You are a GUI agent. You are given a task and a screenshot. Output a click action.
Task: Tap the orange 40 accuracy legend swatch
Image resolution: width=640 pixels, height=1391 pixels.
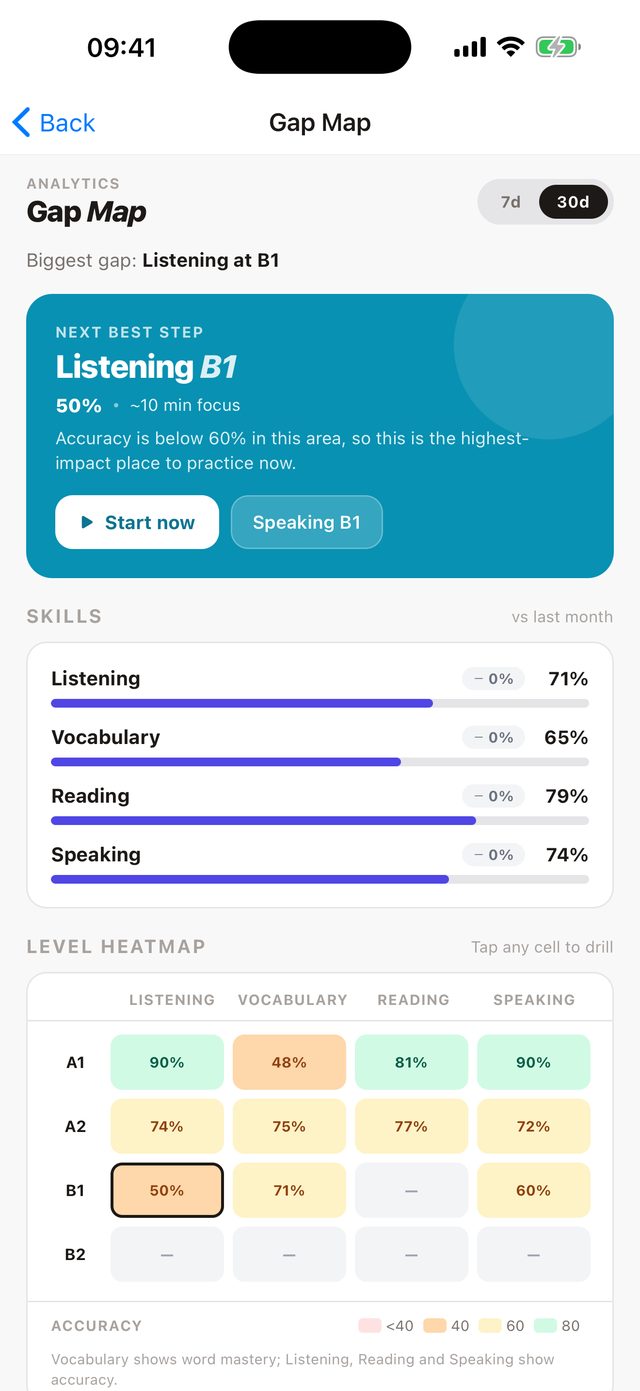coord(434,1326)
